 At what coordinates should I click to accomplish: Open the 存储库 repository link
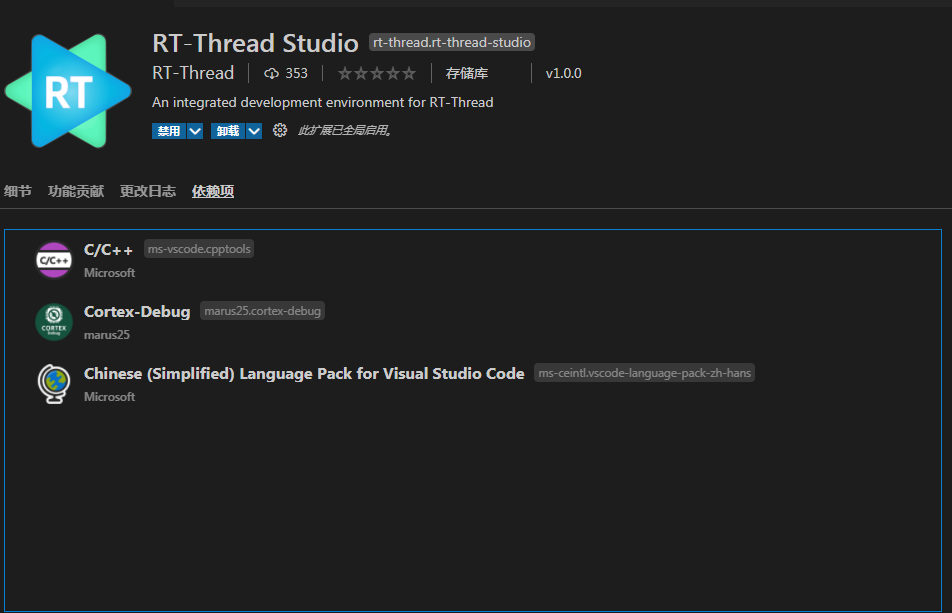(466, 73)
